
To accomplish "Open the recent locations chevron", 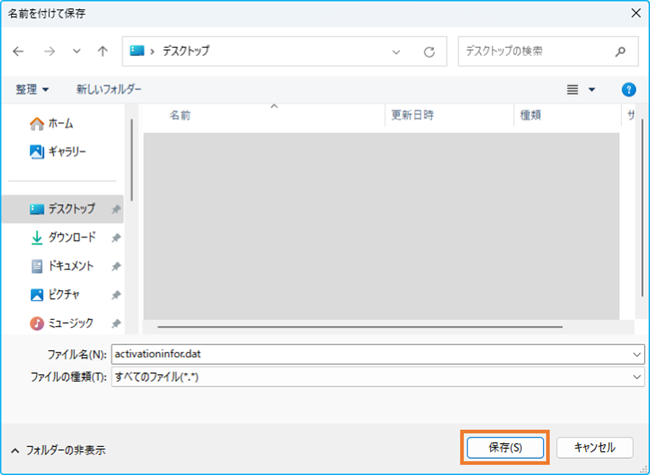I will [77, 51].
